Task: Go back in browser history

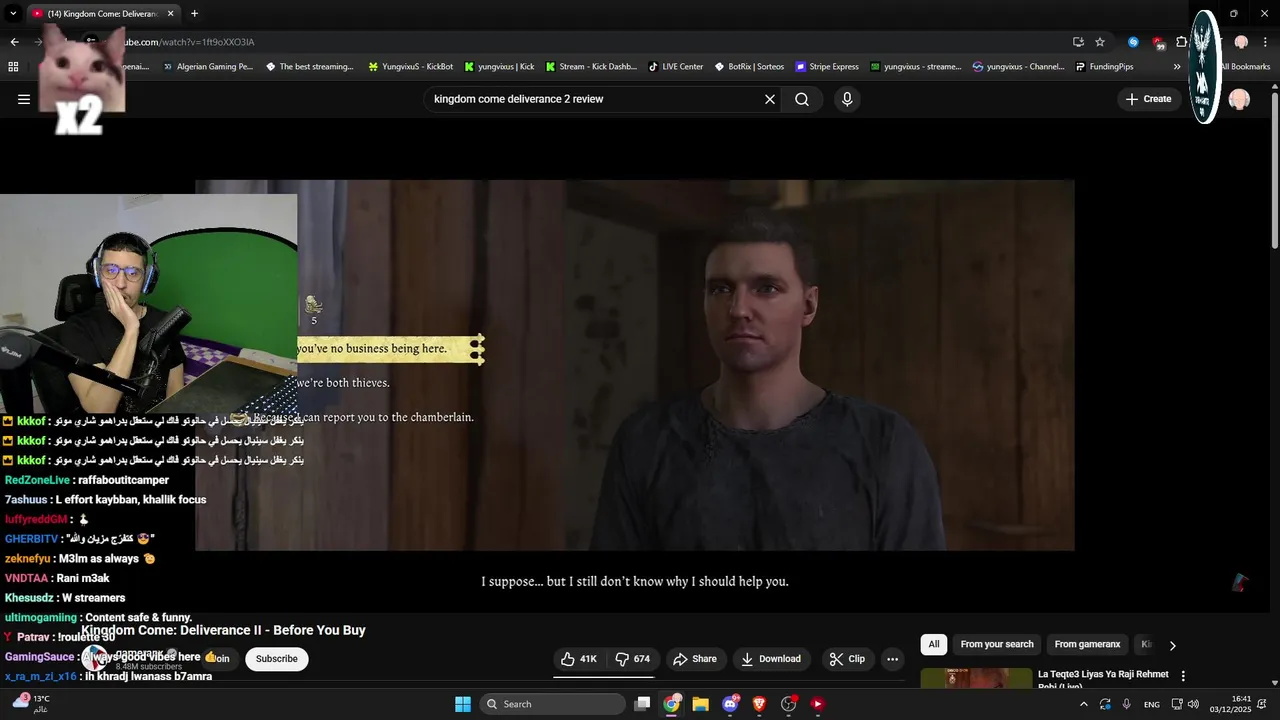Action: coord(14,42)
